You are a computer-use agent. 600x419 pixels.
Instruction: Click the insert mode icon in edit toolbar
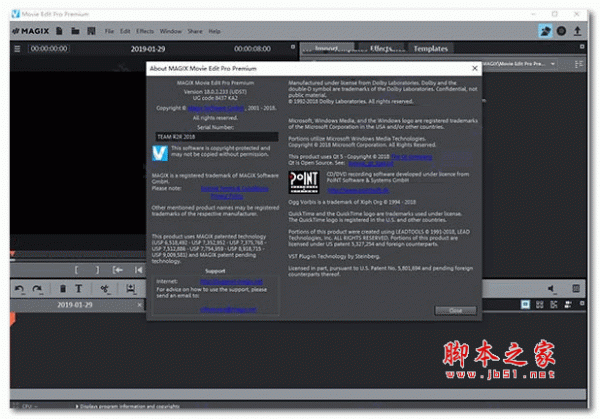click(131, 289)
